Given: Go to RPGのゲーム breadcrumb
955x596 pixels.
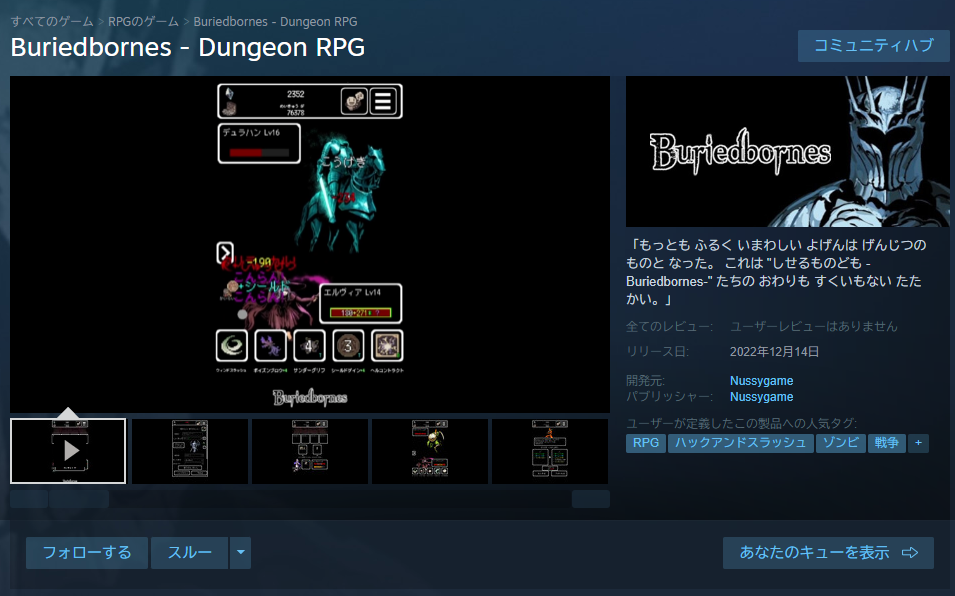Looking at the screenshot, I should pos(143,21).
